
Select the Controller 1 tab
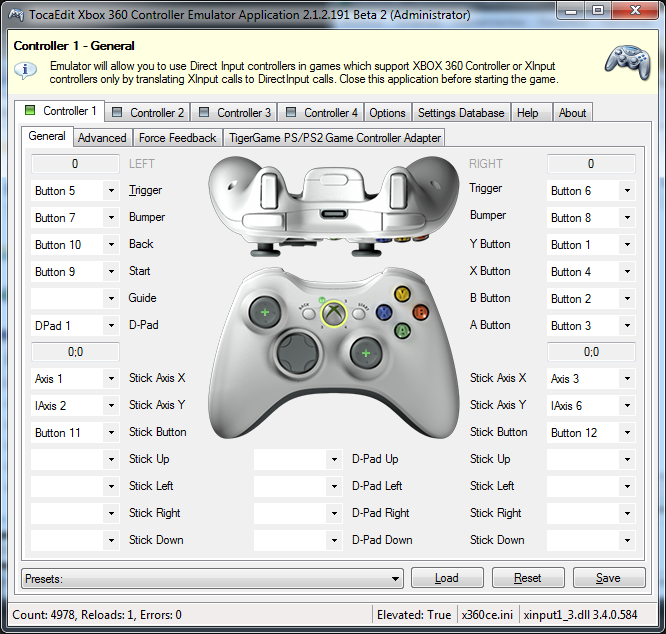coord(60,111)
